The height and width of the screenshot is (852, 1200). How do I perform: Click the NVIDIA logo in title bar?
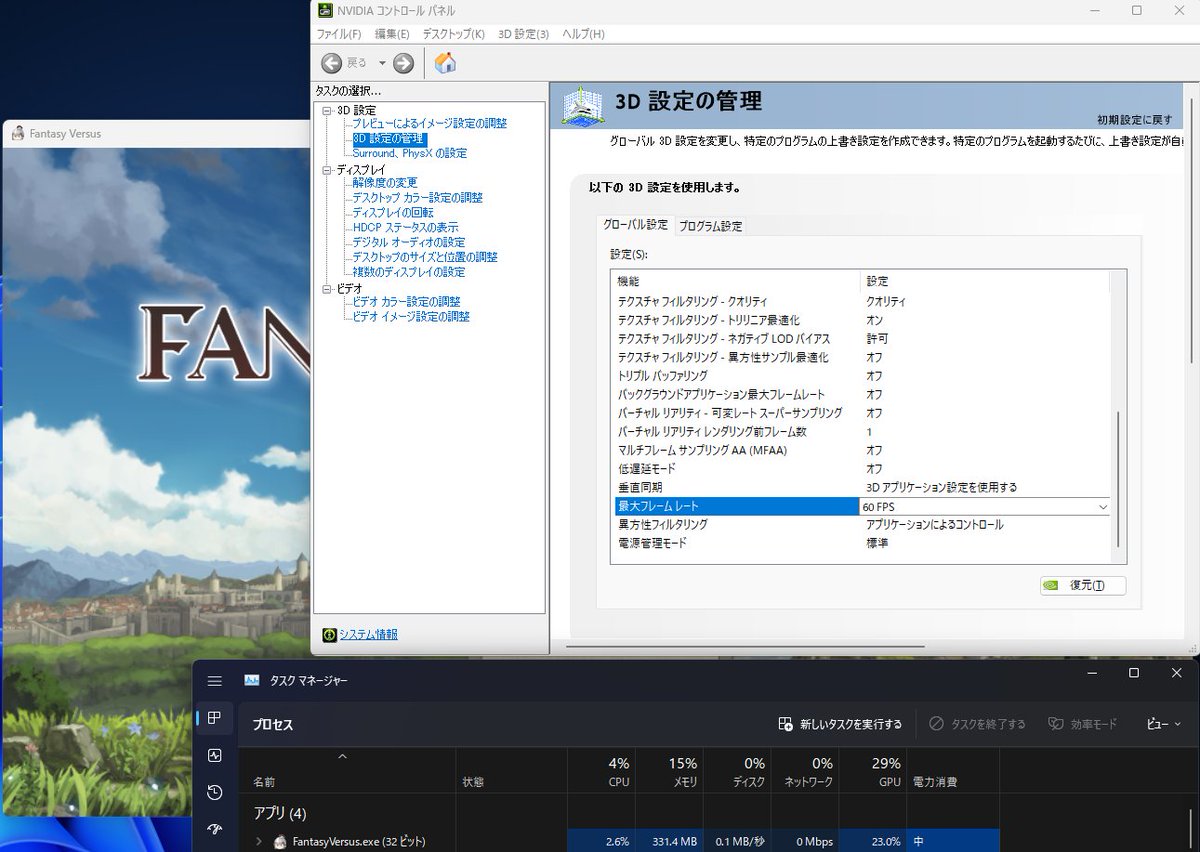[x=325, y=10]
